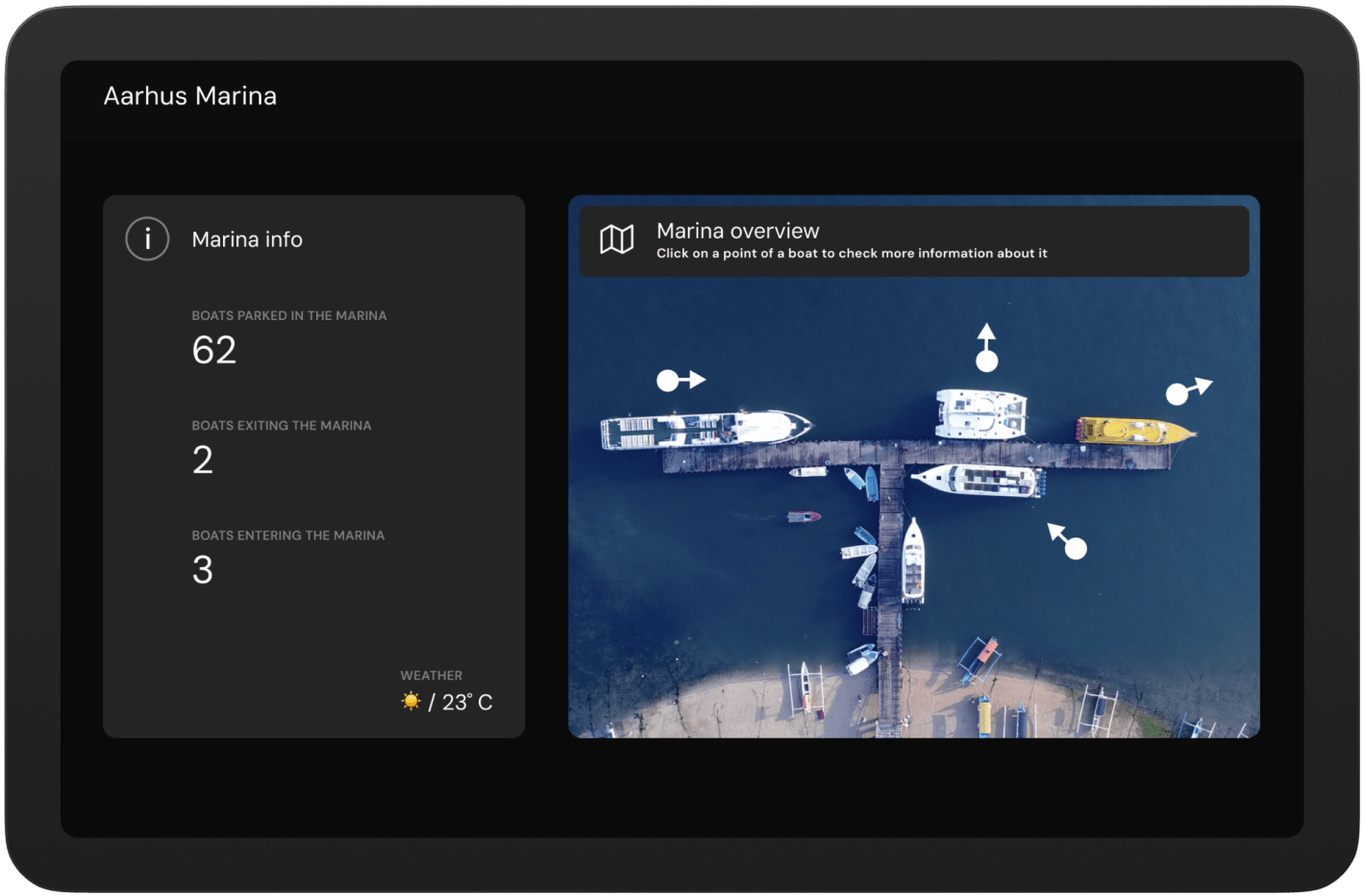
Task: Click the large ferry docked at pier's left end
Action: coord(707,429)
